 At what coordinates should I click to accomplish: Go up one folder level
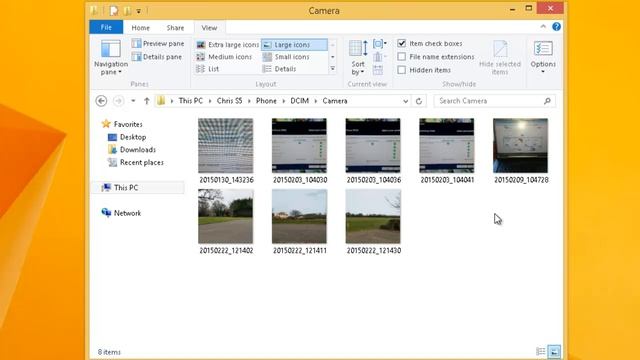pyautogui.click(x=147, y=101)
